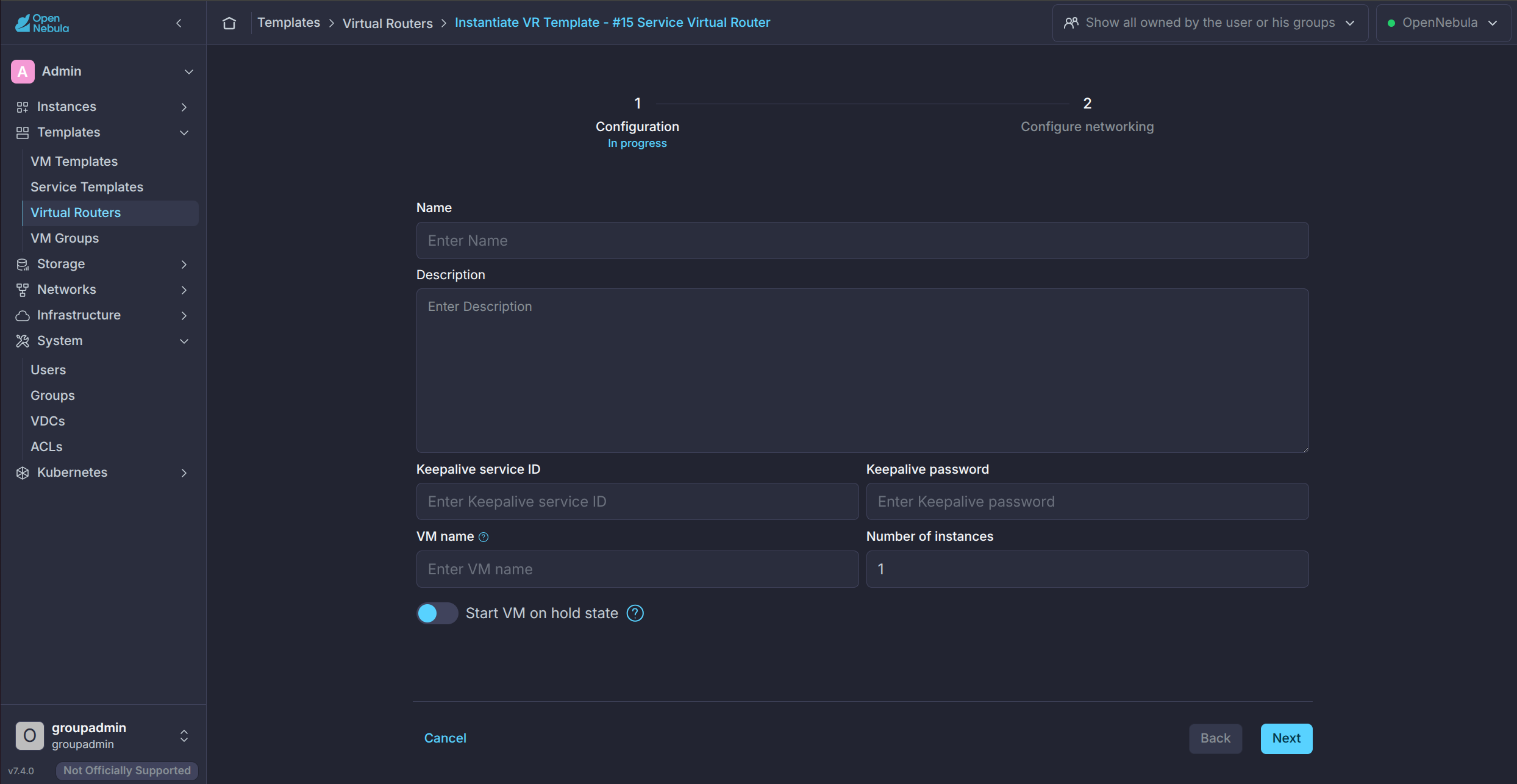Open Users under System

(x=48, y=370)
